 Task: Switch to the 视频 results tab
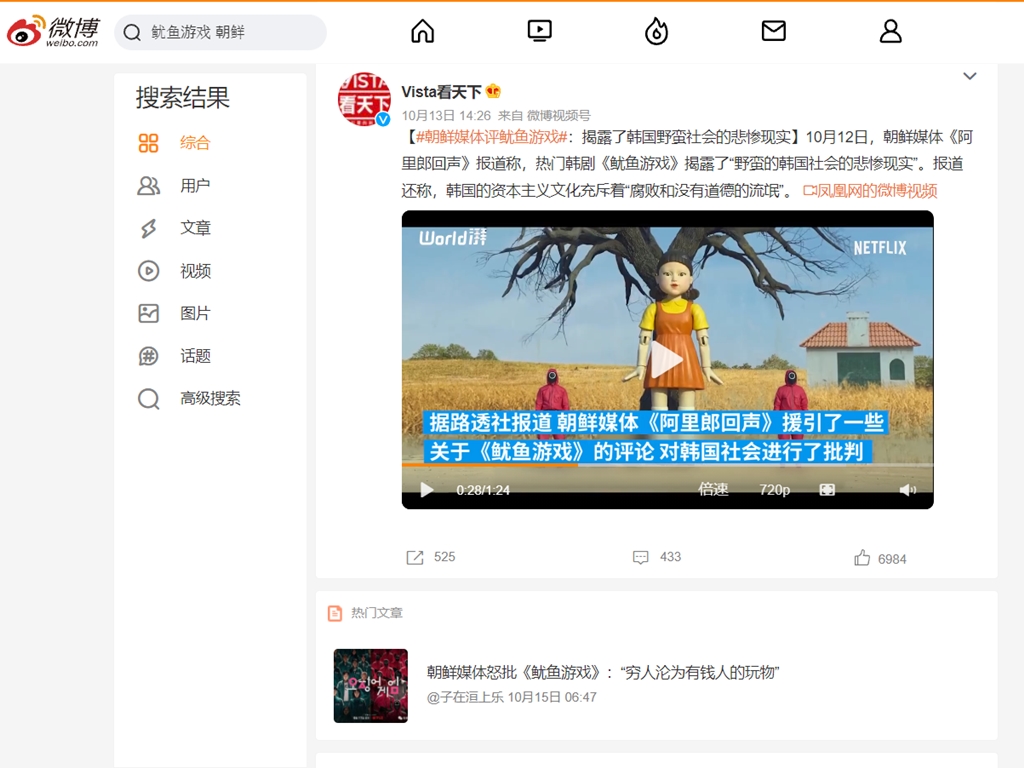click(195, 271)
